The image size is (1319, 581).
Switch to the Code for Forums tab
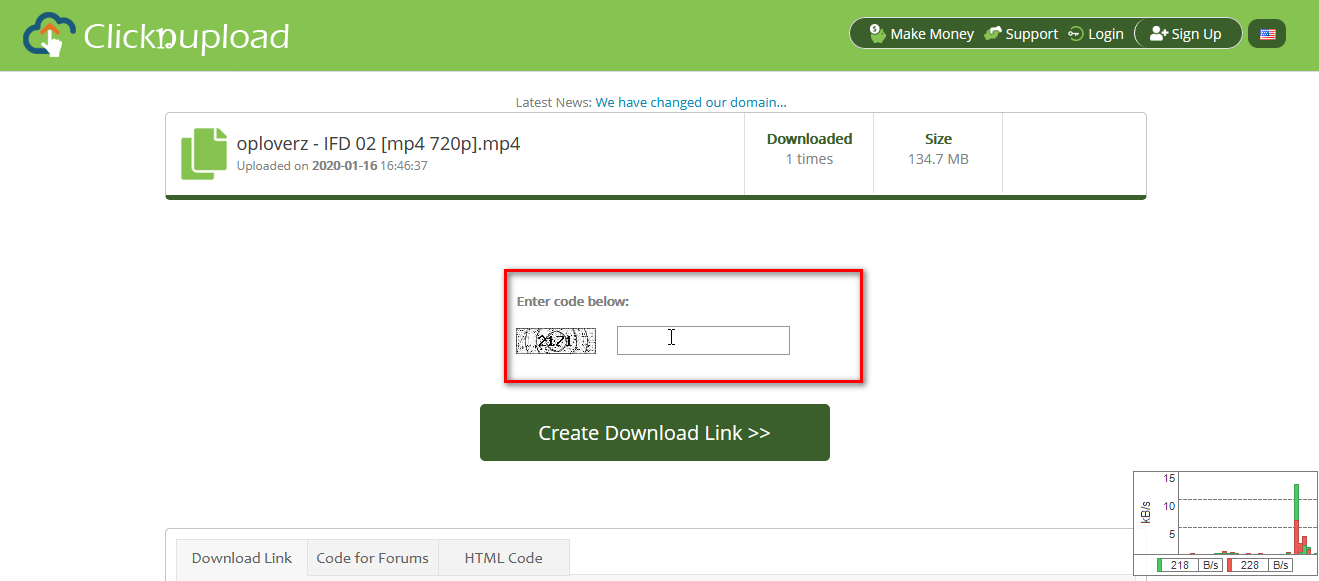click(372, 557)
